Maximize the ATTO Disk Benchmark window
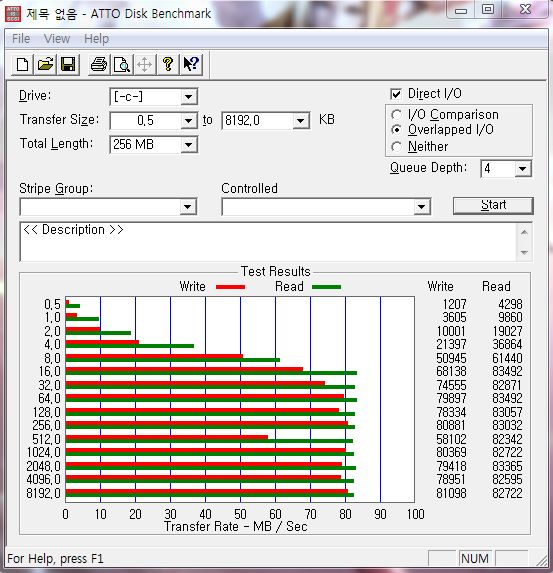 (x=488, y=10)
